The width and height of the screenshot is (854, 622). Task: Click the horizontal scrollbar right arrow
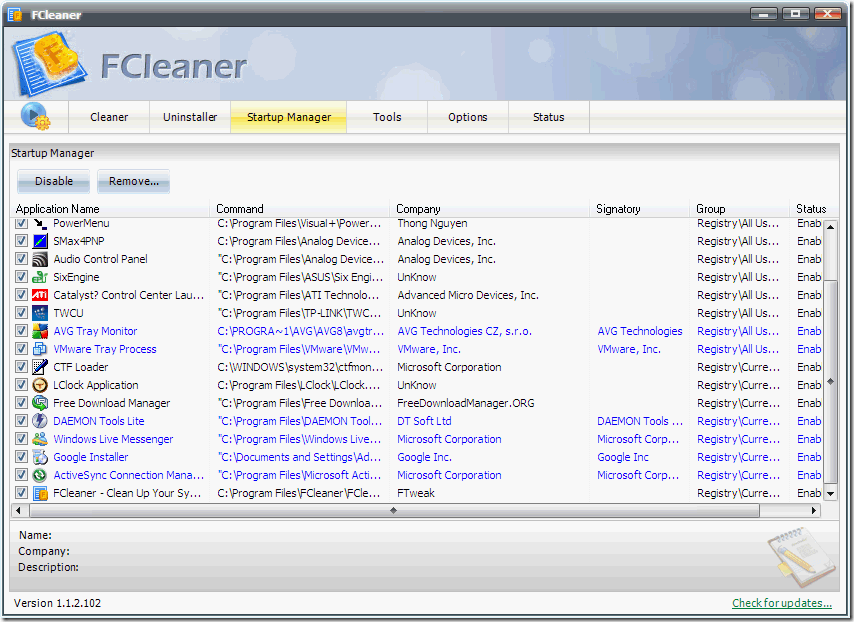click(x=814, y=510)
